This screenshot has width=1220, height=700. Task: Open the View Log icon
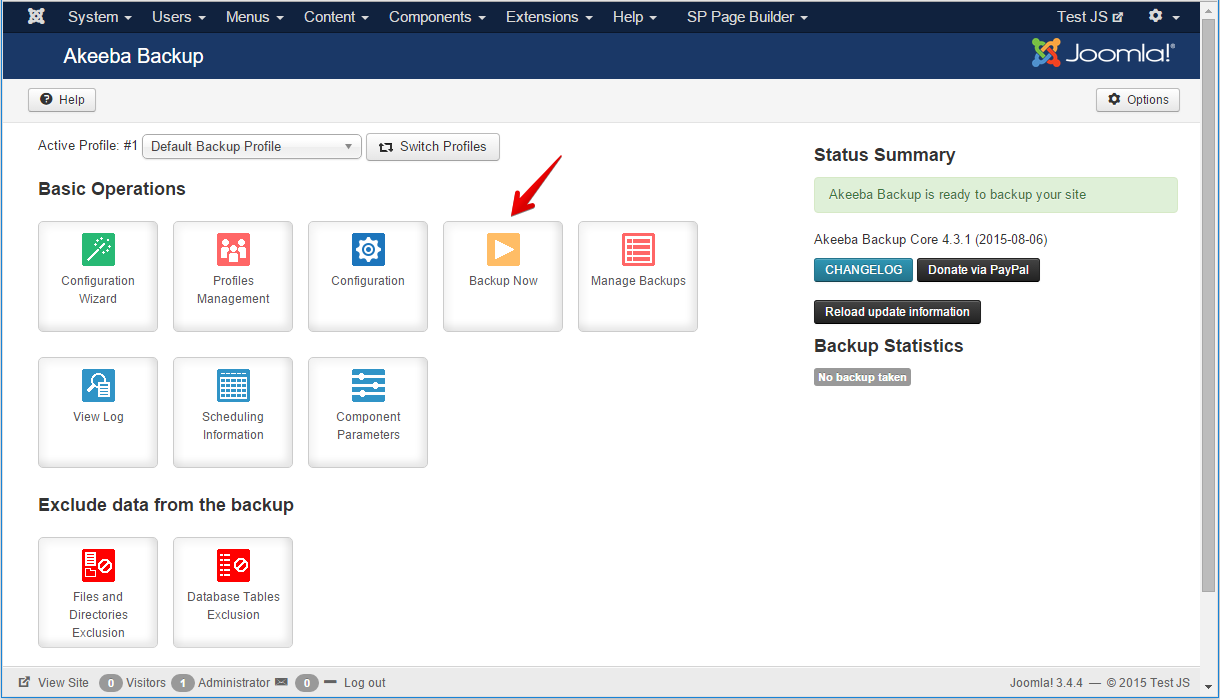pos(98,386)
